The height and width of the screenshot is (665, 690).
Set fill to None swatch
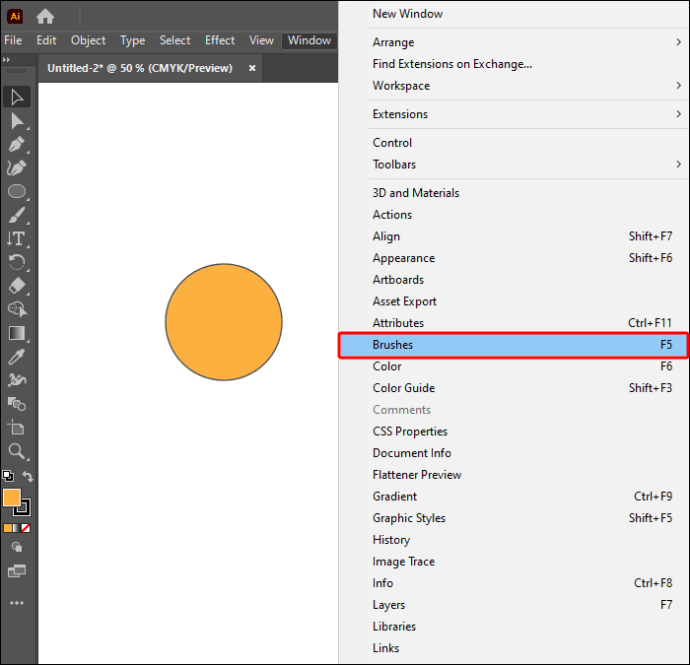coord(26,528)
